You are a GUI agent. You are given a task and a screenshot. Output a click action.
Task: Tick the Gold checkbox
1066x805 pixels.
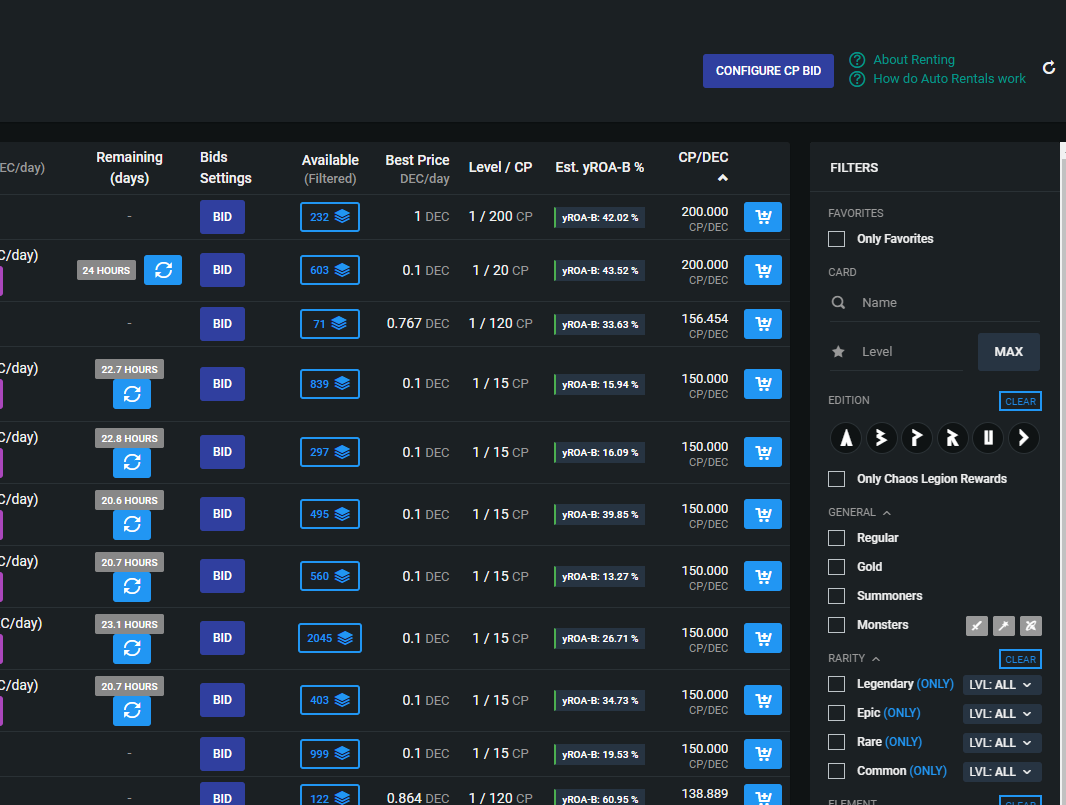[x=837, y=567]
